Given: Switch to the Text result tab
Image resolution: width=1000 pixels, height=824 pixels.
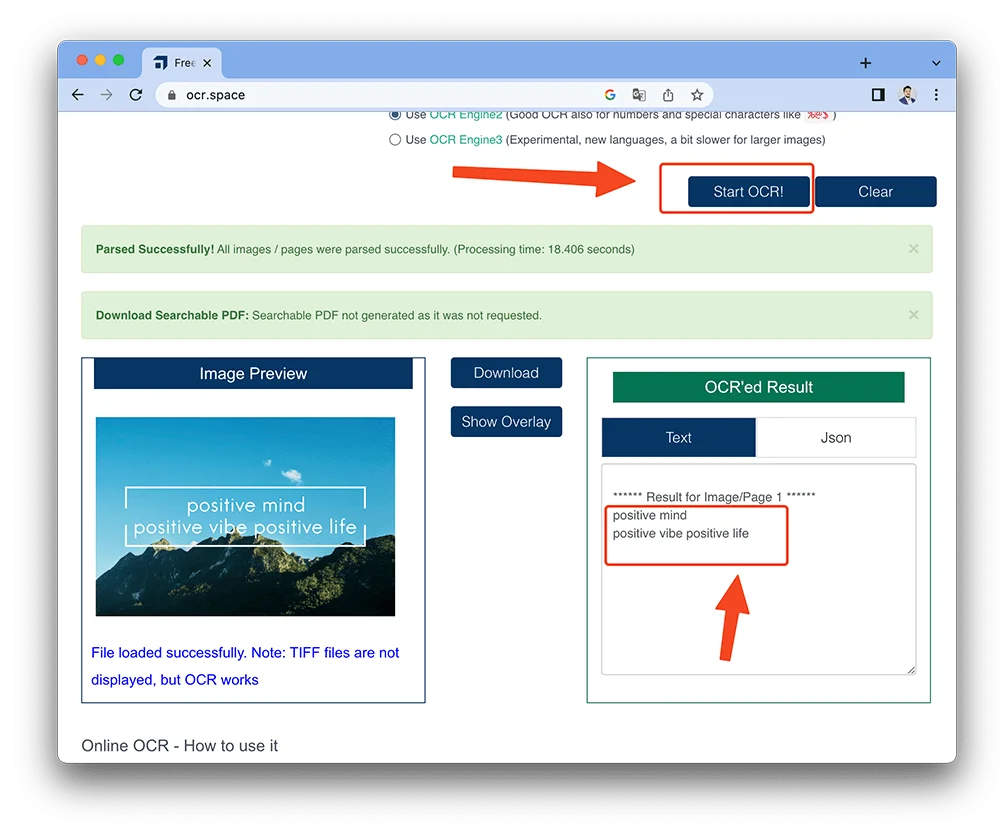Looking at the screenshot, I should click(x=679, y=438).
